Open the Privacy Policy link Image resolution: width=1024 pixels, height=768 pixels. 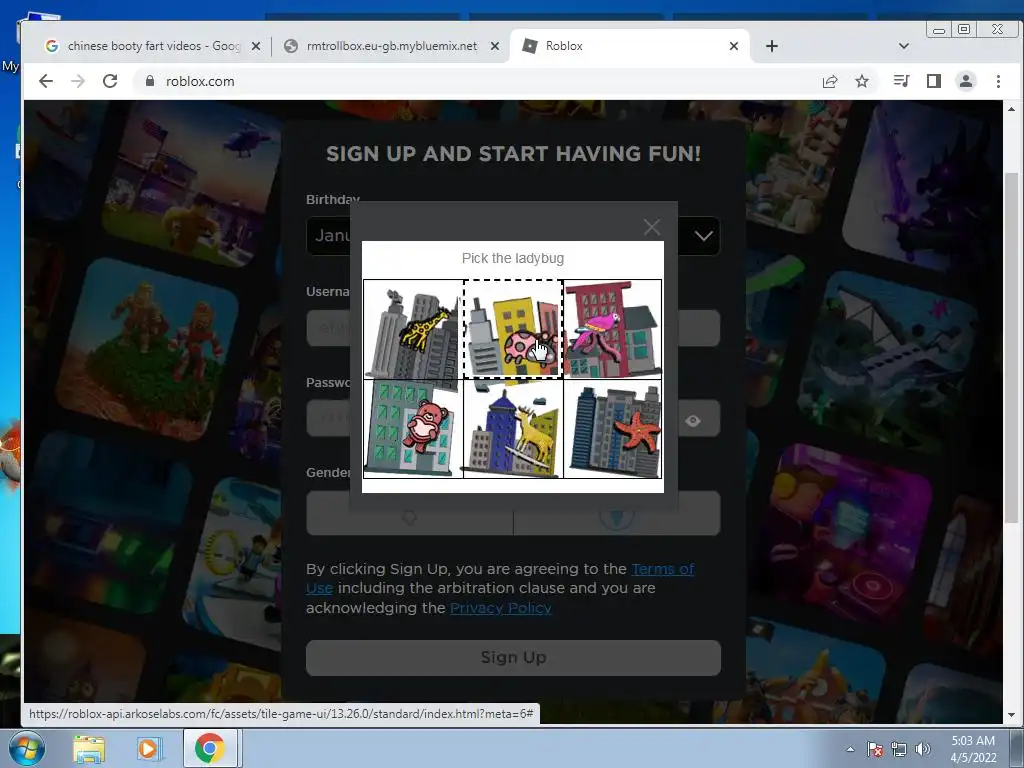point(500,608)
